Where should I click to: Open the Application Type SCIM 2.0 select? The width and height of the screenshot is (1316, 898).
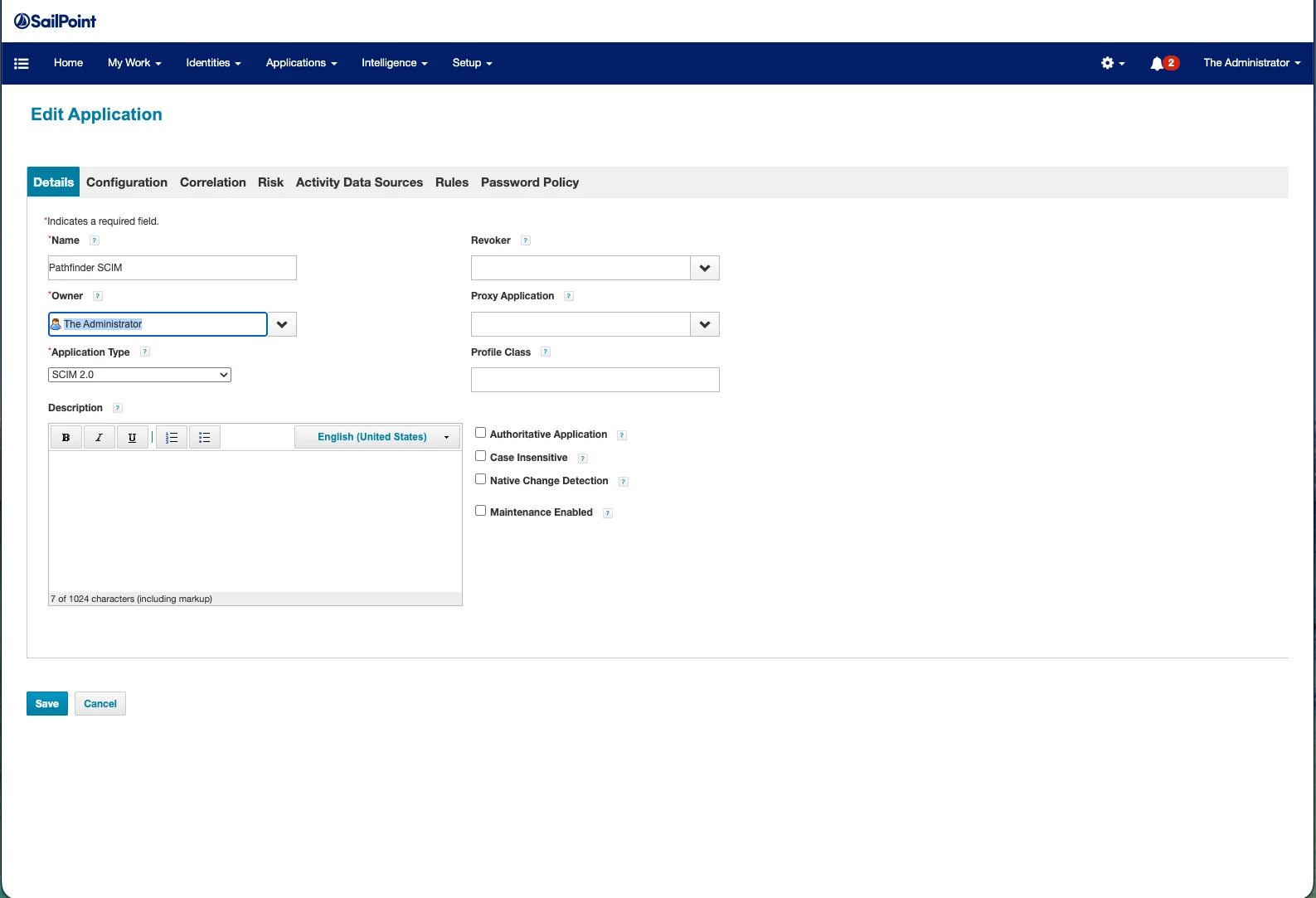coord(139,375)
